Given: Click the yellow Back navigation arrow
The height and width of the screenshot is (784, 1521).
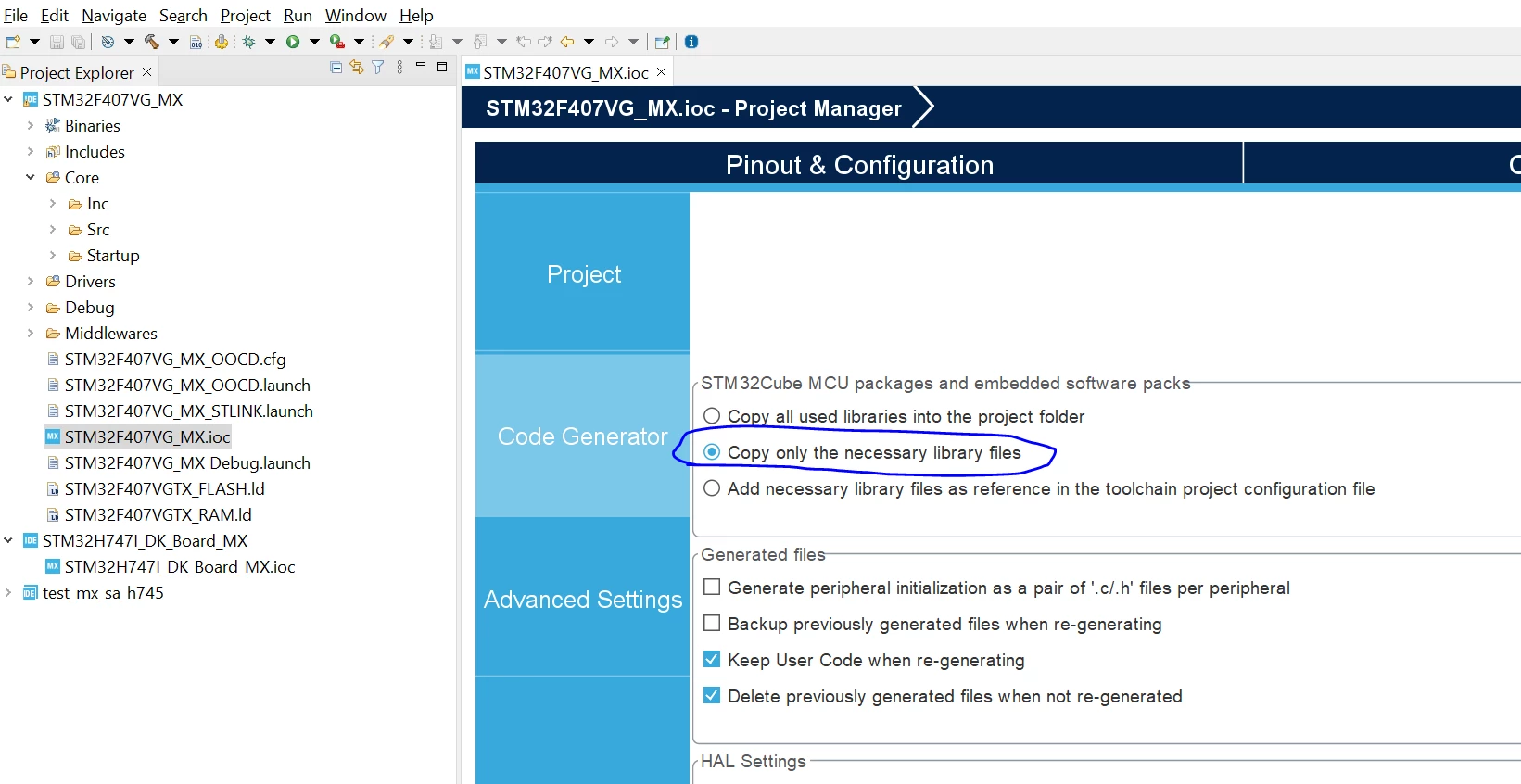Looking at the screenshot, I should pyautogui.click(x=566, y=42).
